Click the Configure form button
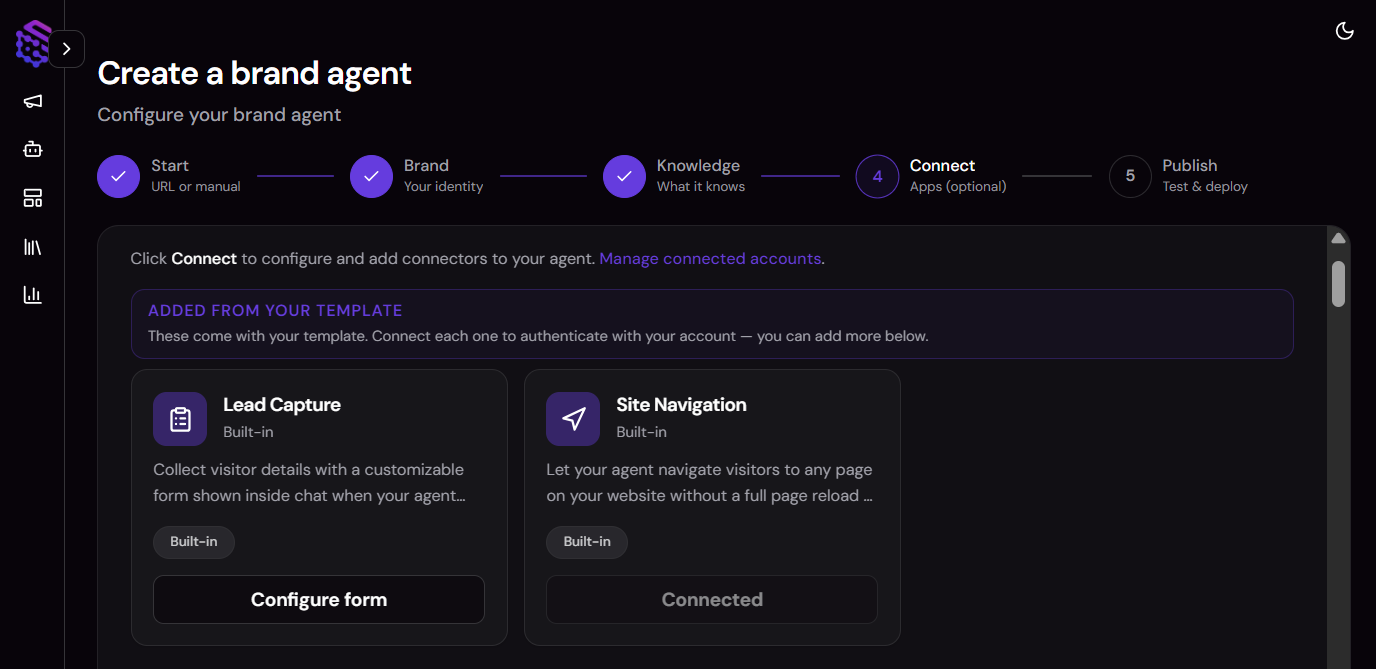This screenshot has height=669, width=1376. 319,600
